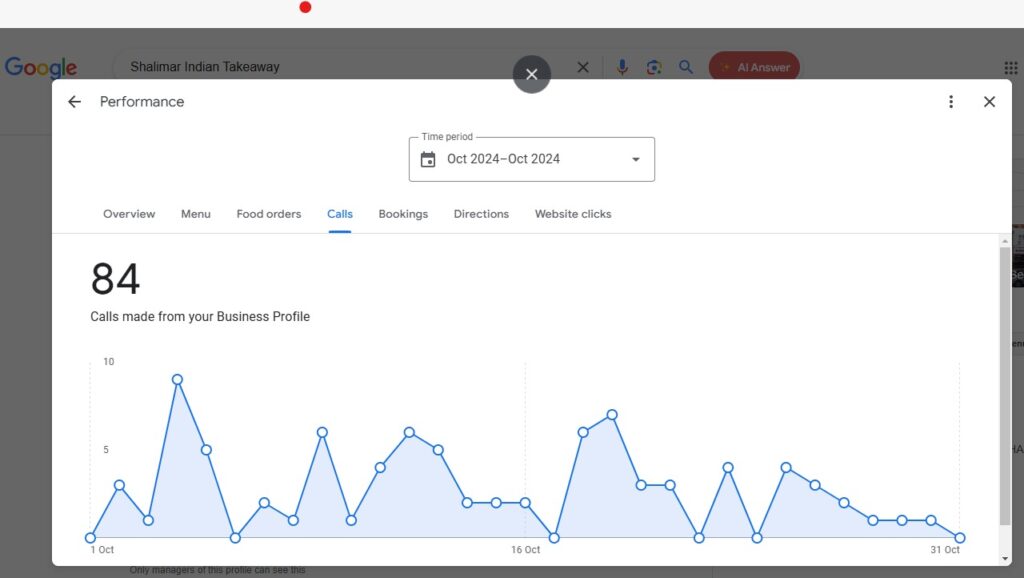Click the scrollbar down arrow

click(x=1005, y=558)
